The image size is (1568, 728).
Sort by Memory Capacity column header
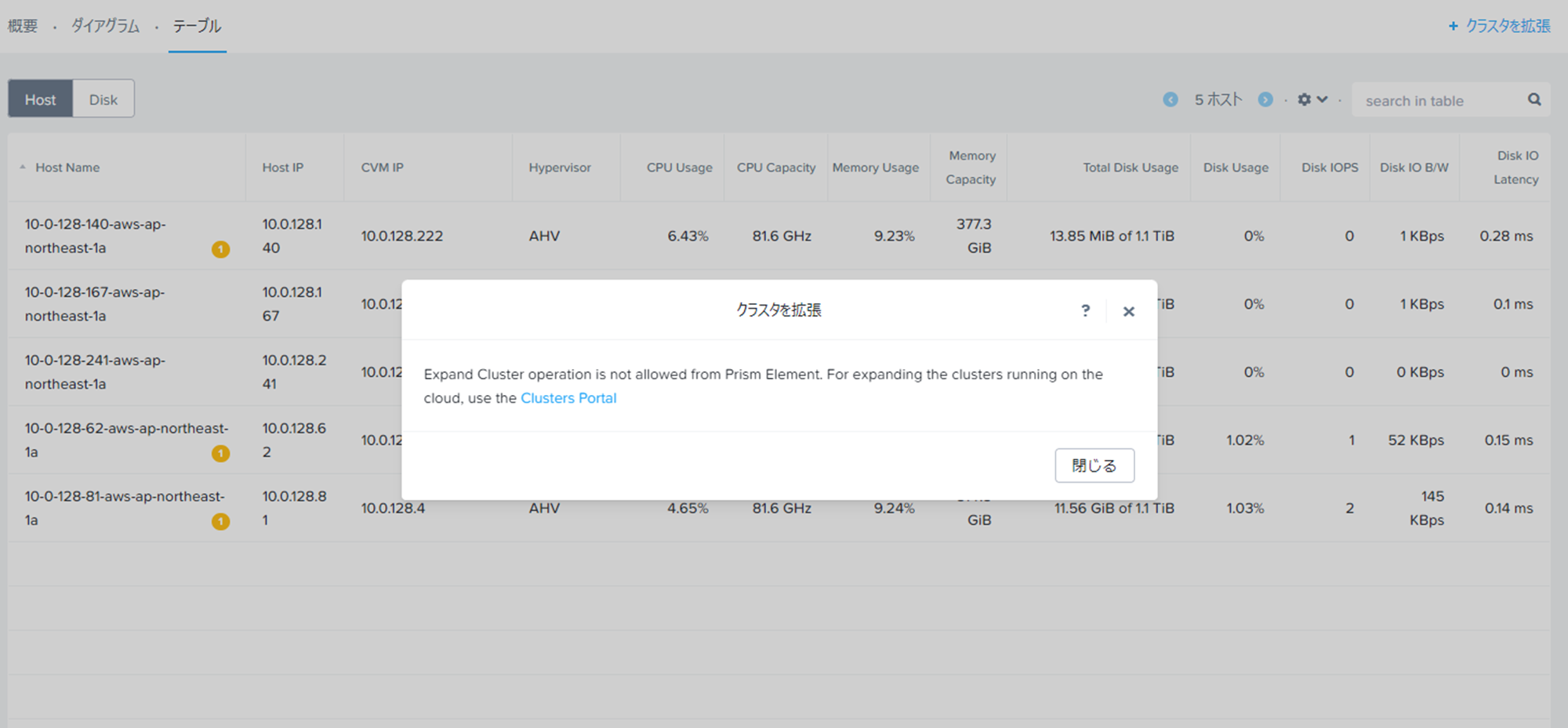point(971,168)
